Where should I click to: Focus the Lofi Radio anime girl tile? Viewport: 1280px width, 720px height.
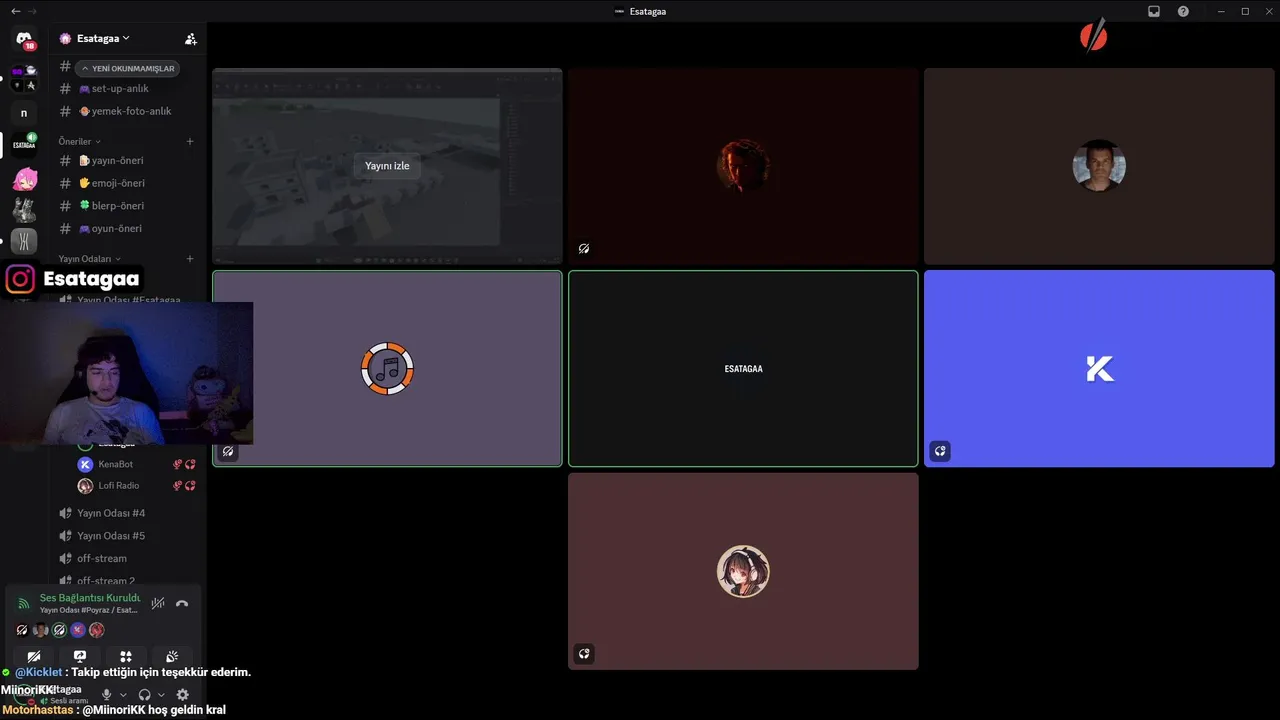pyautogui.click(x=743, y=571)
